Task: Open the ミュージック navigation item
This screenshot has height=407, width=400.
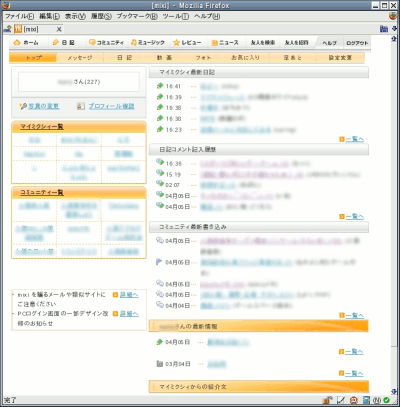Action: pyautogui.click(x=148, y=43)
